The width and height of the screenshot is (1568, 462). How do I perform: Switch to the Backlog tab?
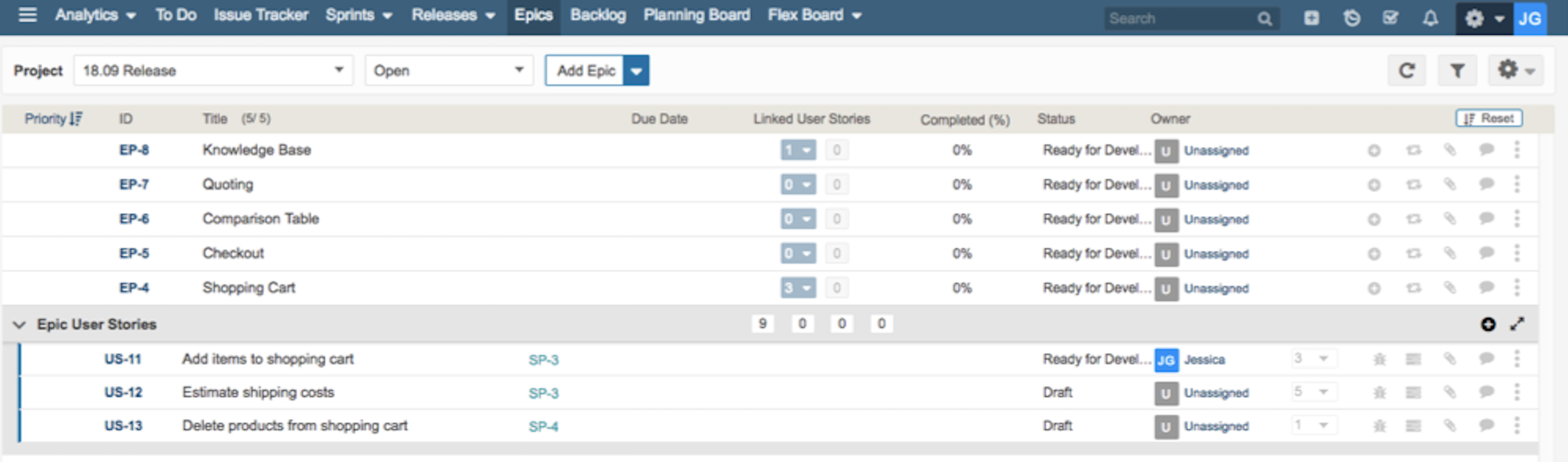[x=597, y=15]
